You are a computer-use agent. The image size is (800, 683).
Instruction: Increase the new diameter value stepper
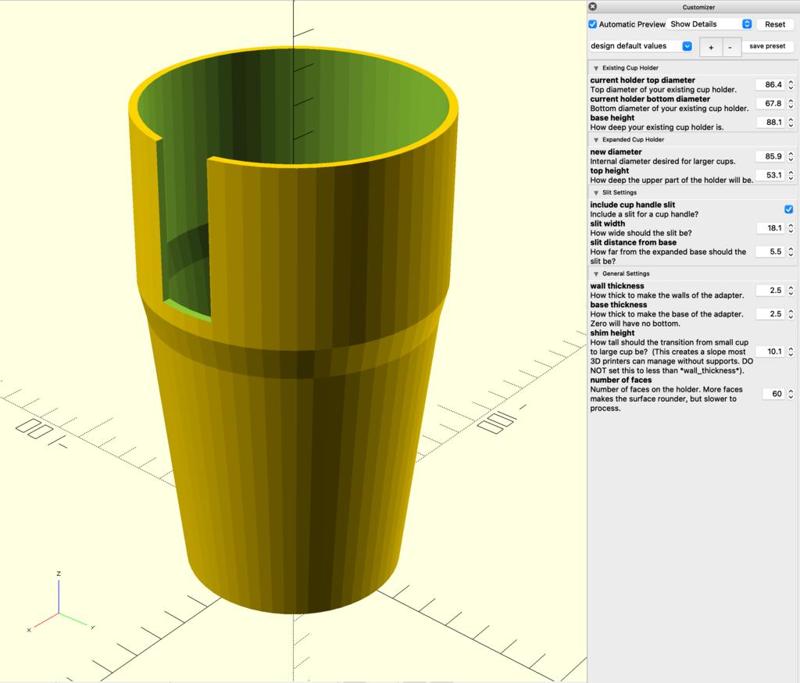point(790,154)
